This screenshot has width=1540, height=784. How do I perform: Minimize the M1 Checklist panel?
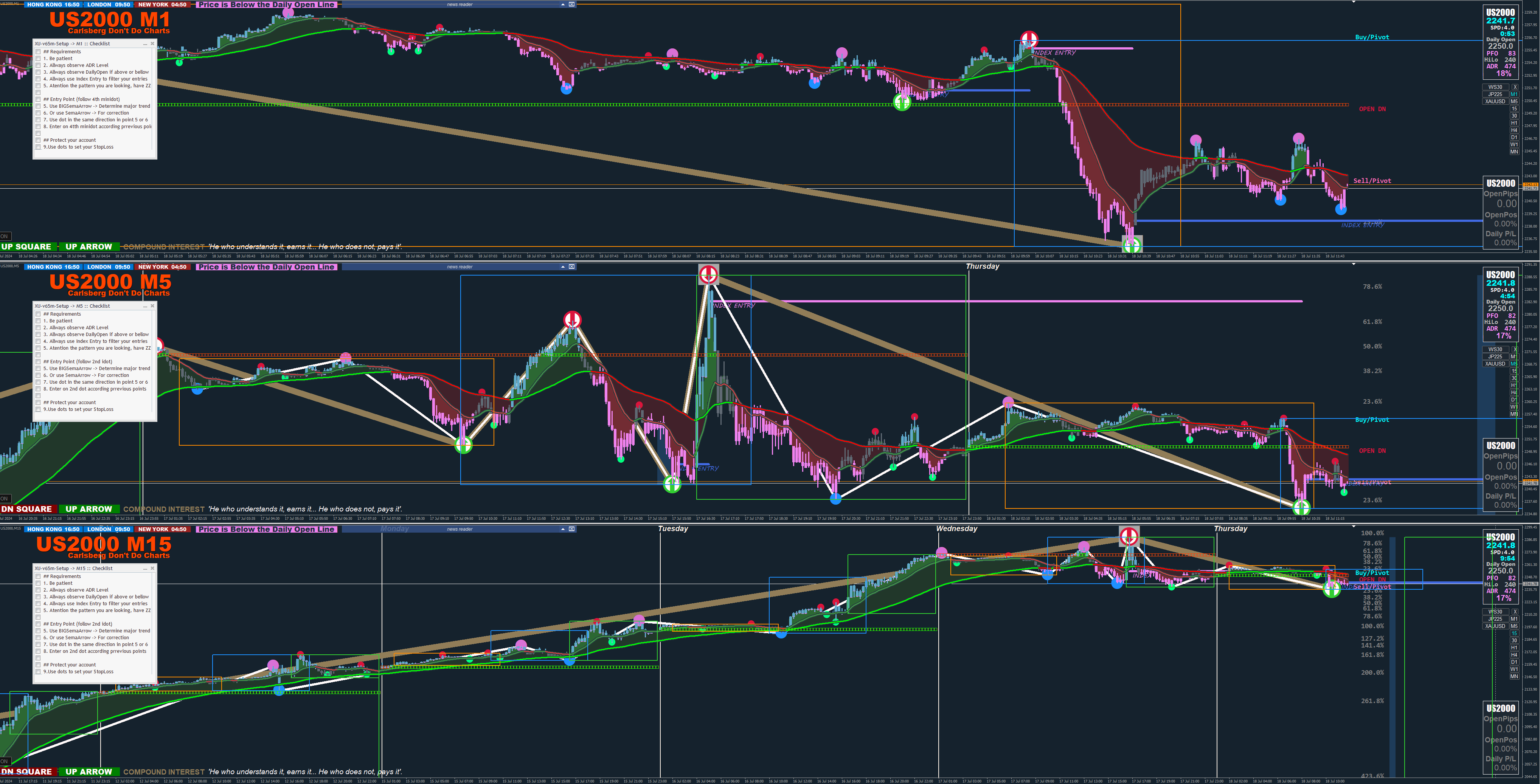[145, 43]
